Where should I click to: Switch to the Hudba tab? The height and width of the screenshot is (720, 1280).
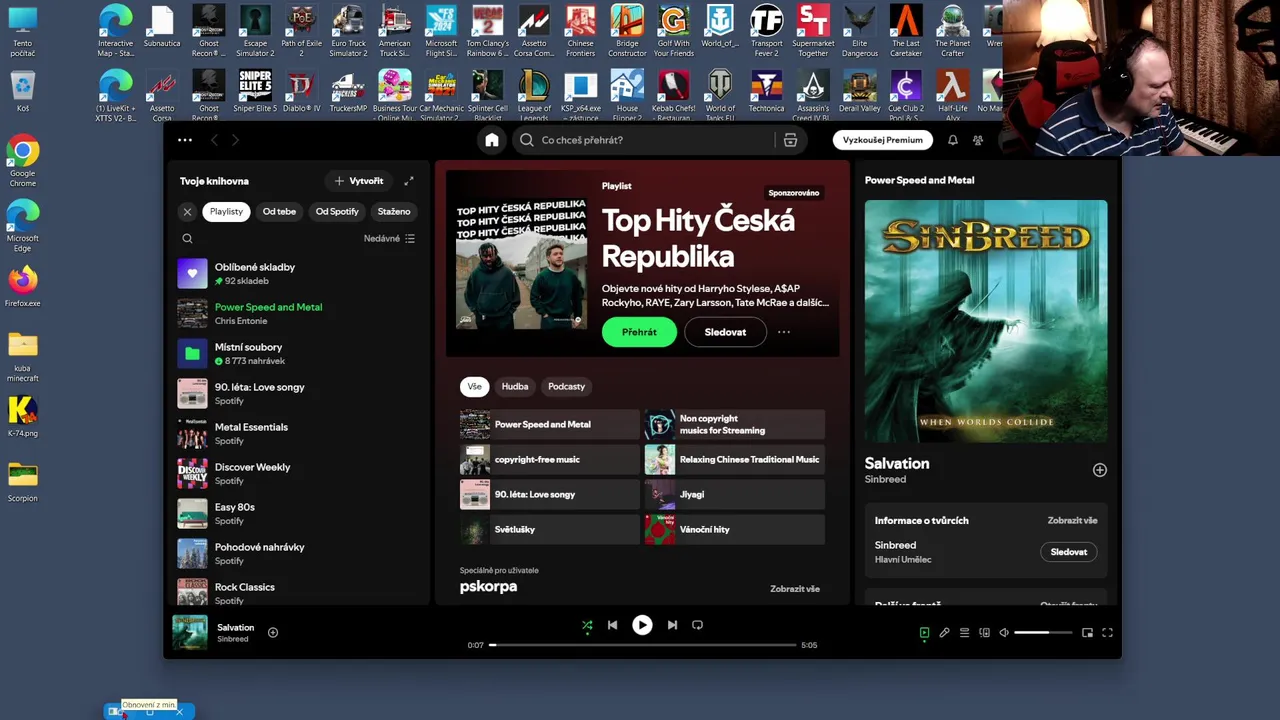(515, 387)
